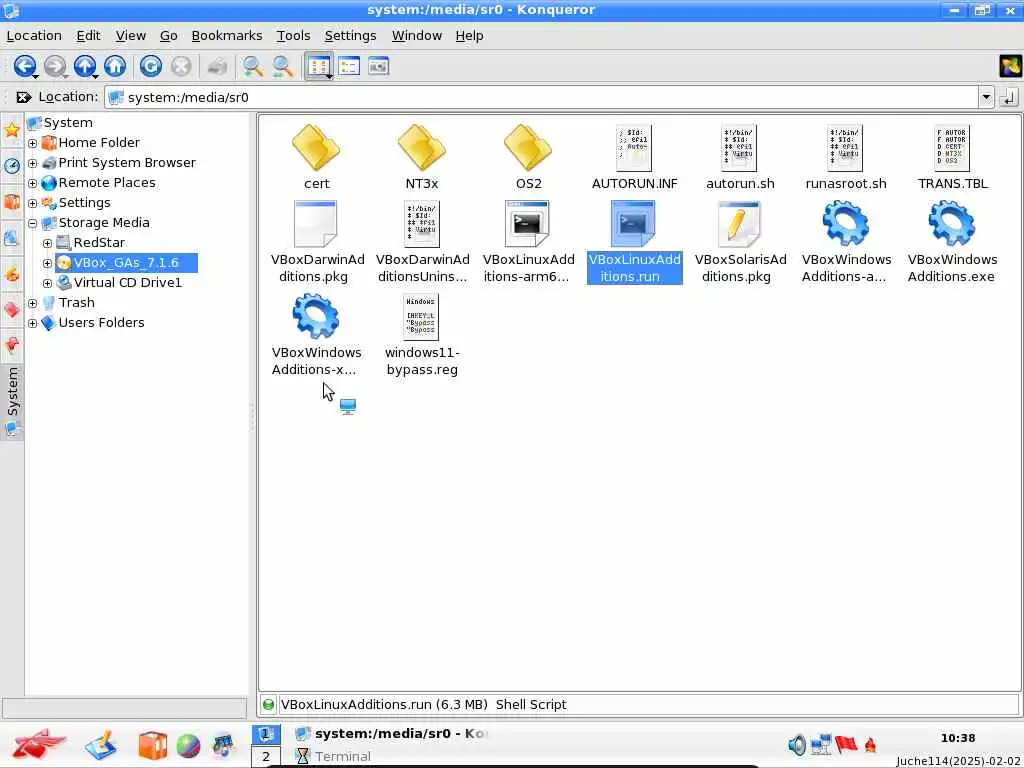Open the Go menu

pyautogui.click(x=168, y=36)
